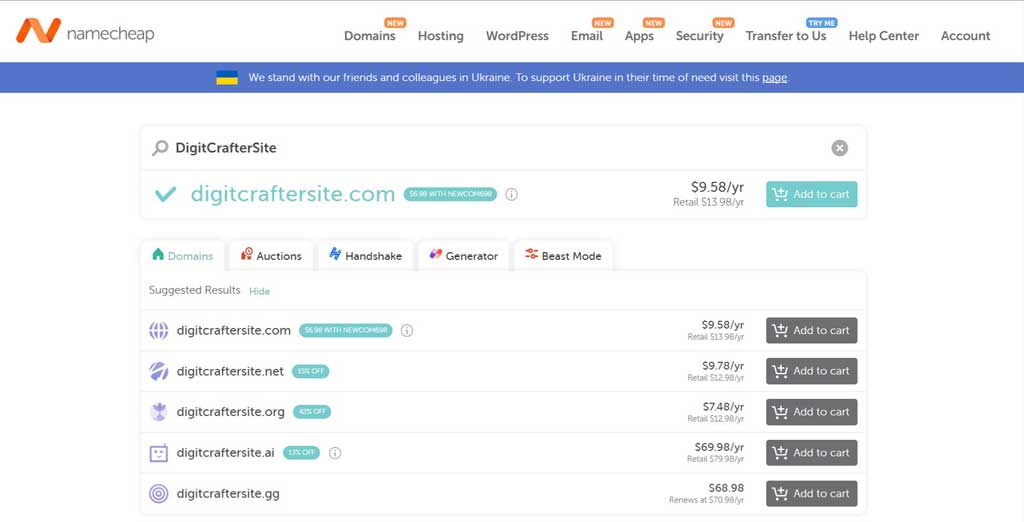Image resolution: width=1024 pixels, height=522 pixels.
Task: Click the .gg target icon
Action: tap(158, 493)
